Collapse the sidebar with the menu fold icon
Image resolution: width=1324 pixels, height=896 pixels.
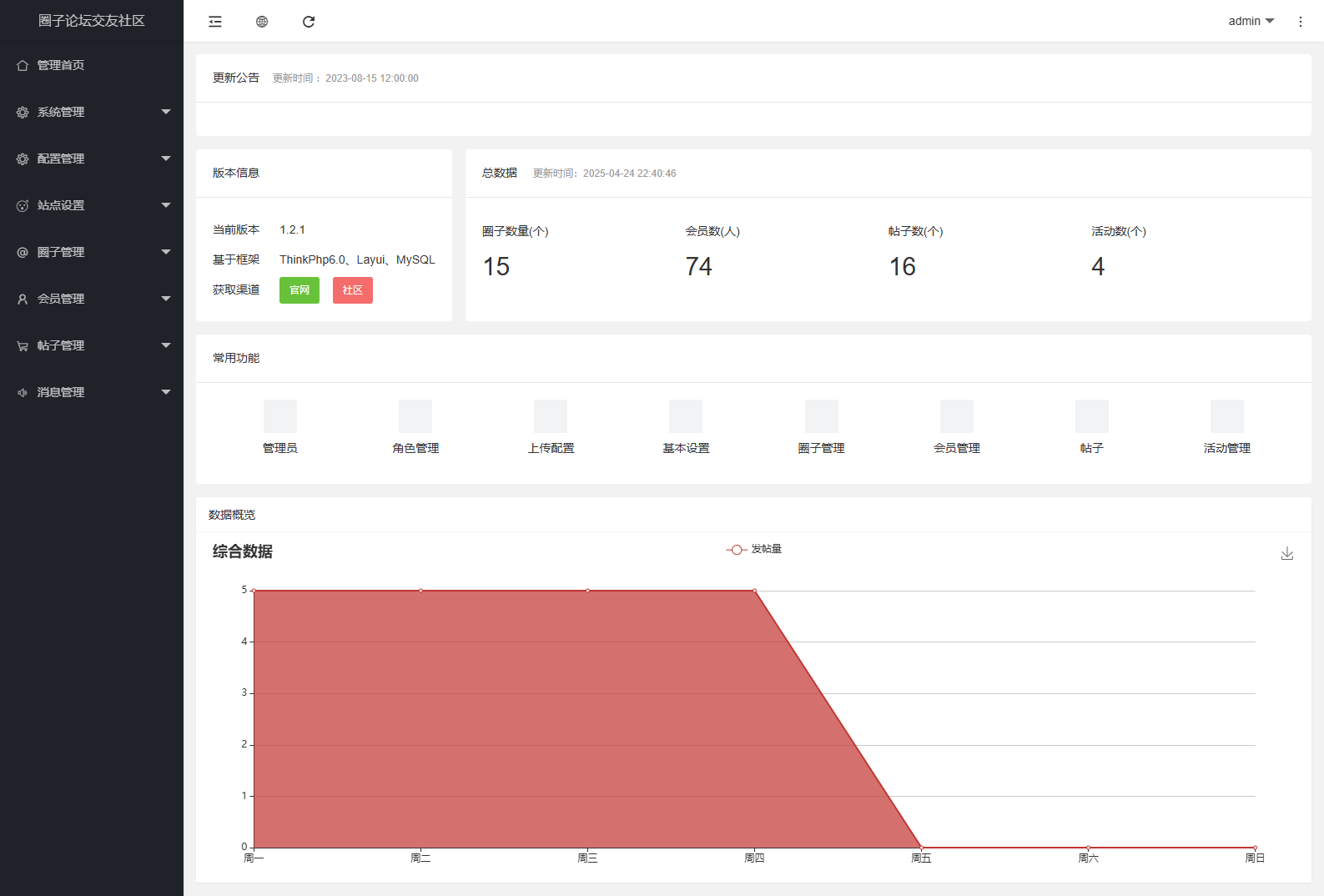[x=215, y=22]
